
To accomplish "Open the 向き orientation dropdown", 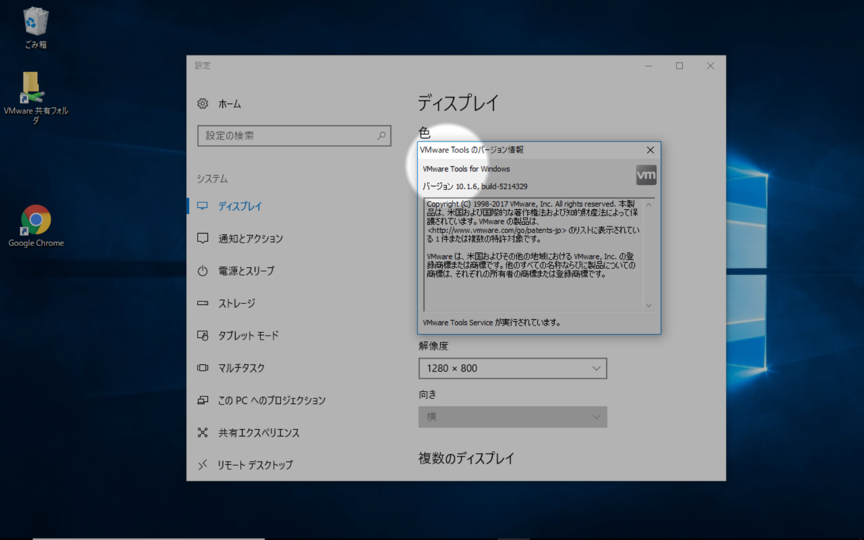I will (512, 417).
